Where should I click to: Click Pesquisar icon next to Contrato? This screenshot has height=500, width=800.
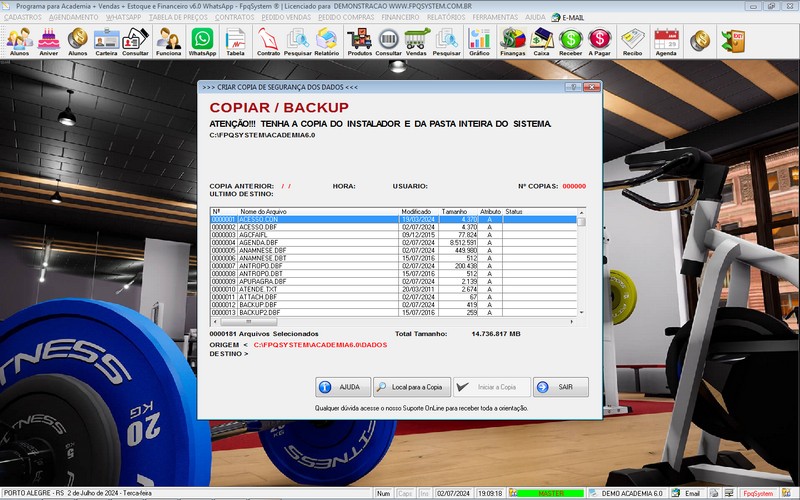[297, 41]
